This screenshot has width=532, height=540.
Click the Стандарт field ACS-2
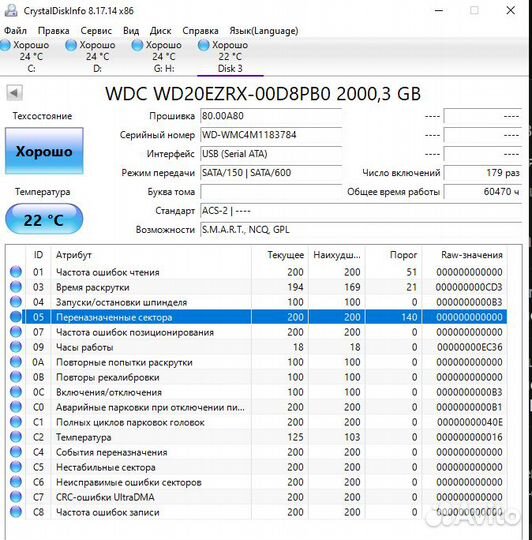pyautogui.click(x=361, y=210)
